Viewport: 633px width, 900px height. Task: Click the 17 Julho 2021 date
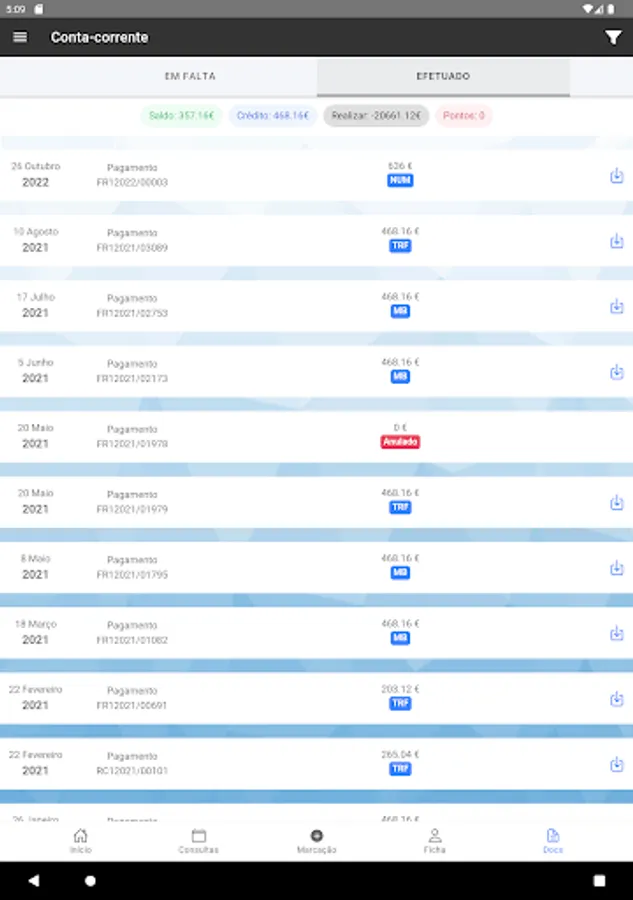click(36, 305)
